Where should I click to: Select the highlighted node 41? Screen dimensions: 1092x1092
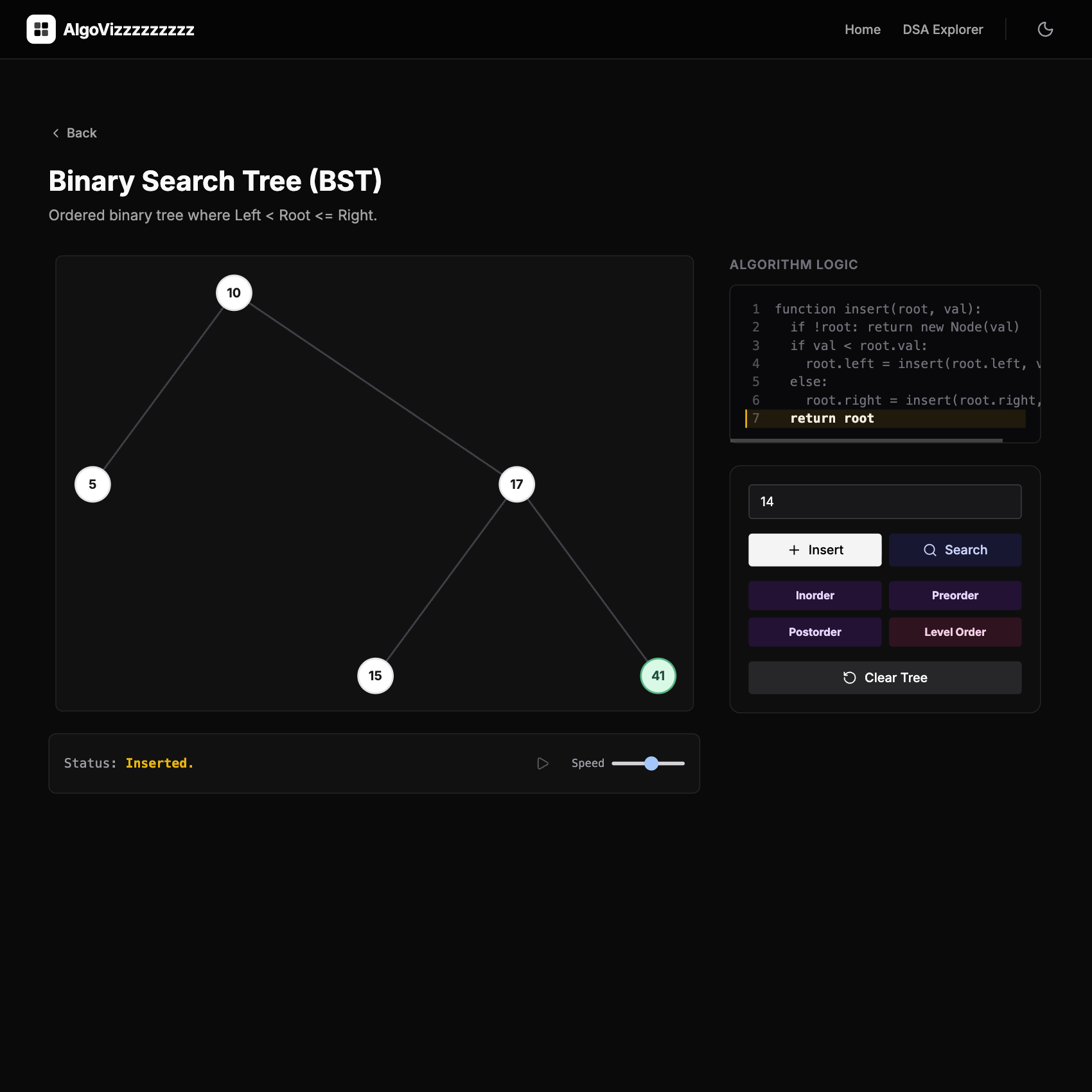(x=658, y=675)
